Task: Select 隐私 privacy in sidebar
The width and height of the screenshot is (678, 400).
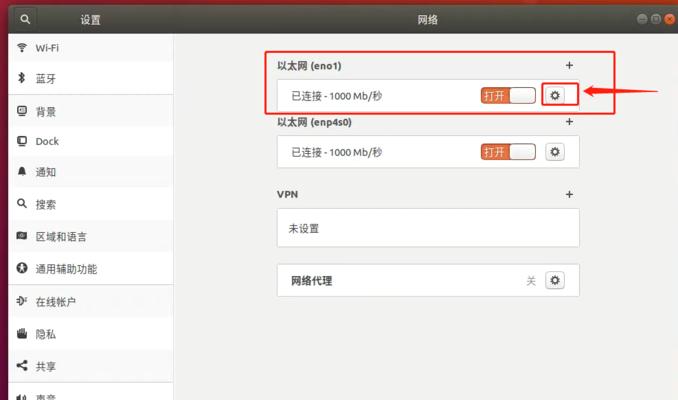Action: [x=91, y=334]
